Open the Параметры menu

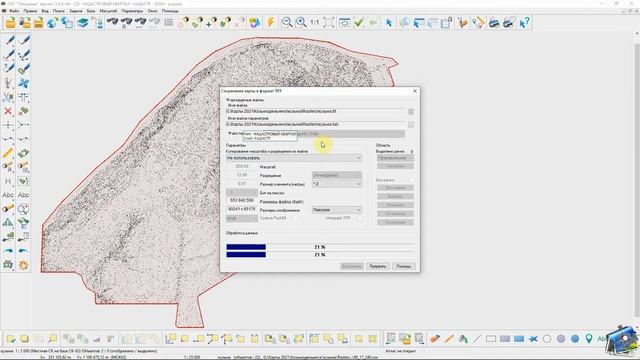(x=132, y=11)
